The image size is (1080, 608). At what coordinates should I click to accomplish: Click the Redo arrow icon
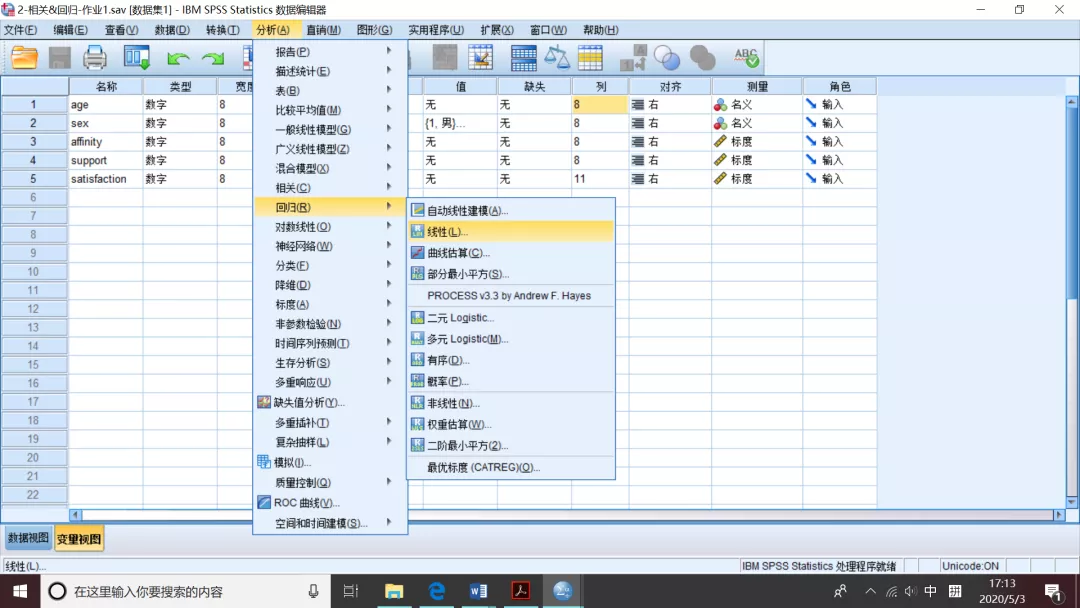coord(213,59)
